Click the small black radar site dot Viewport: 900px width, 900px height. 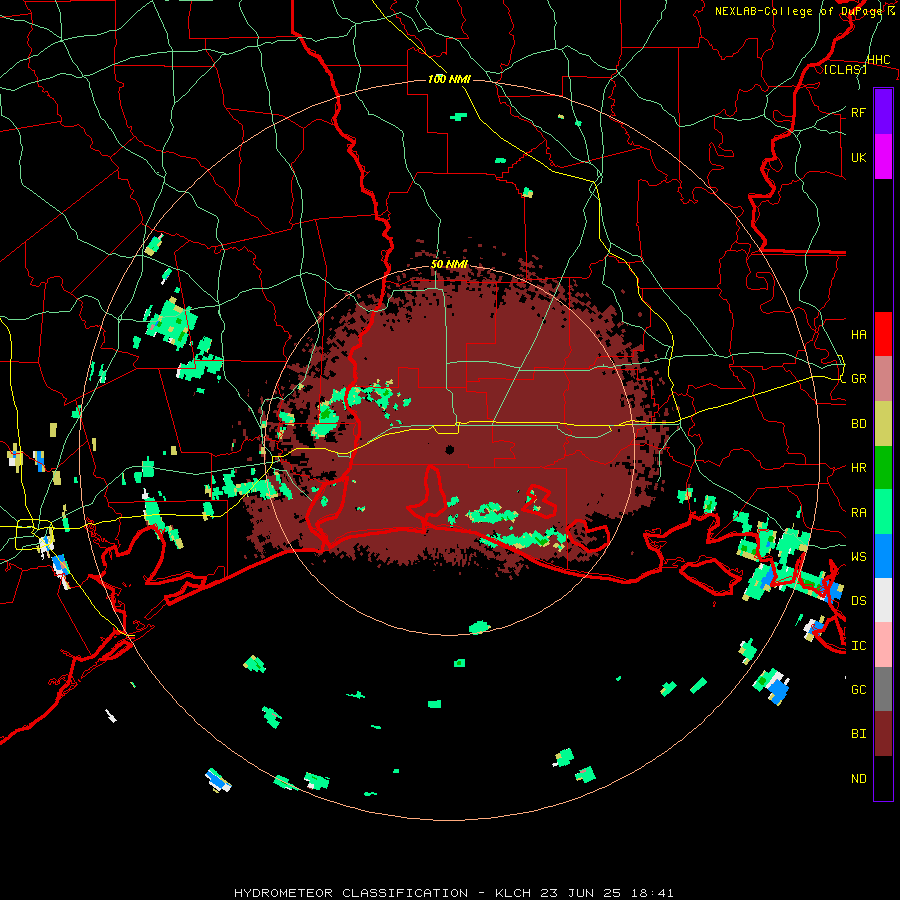tap(449, 449)
